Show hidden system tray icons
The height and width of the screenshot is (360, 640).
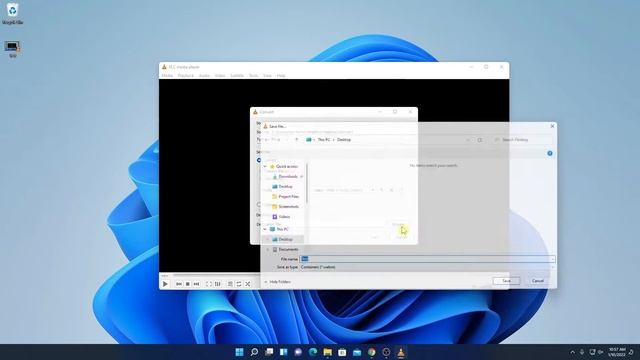point(572,352)
